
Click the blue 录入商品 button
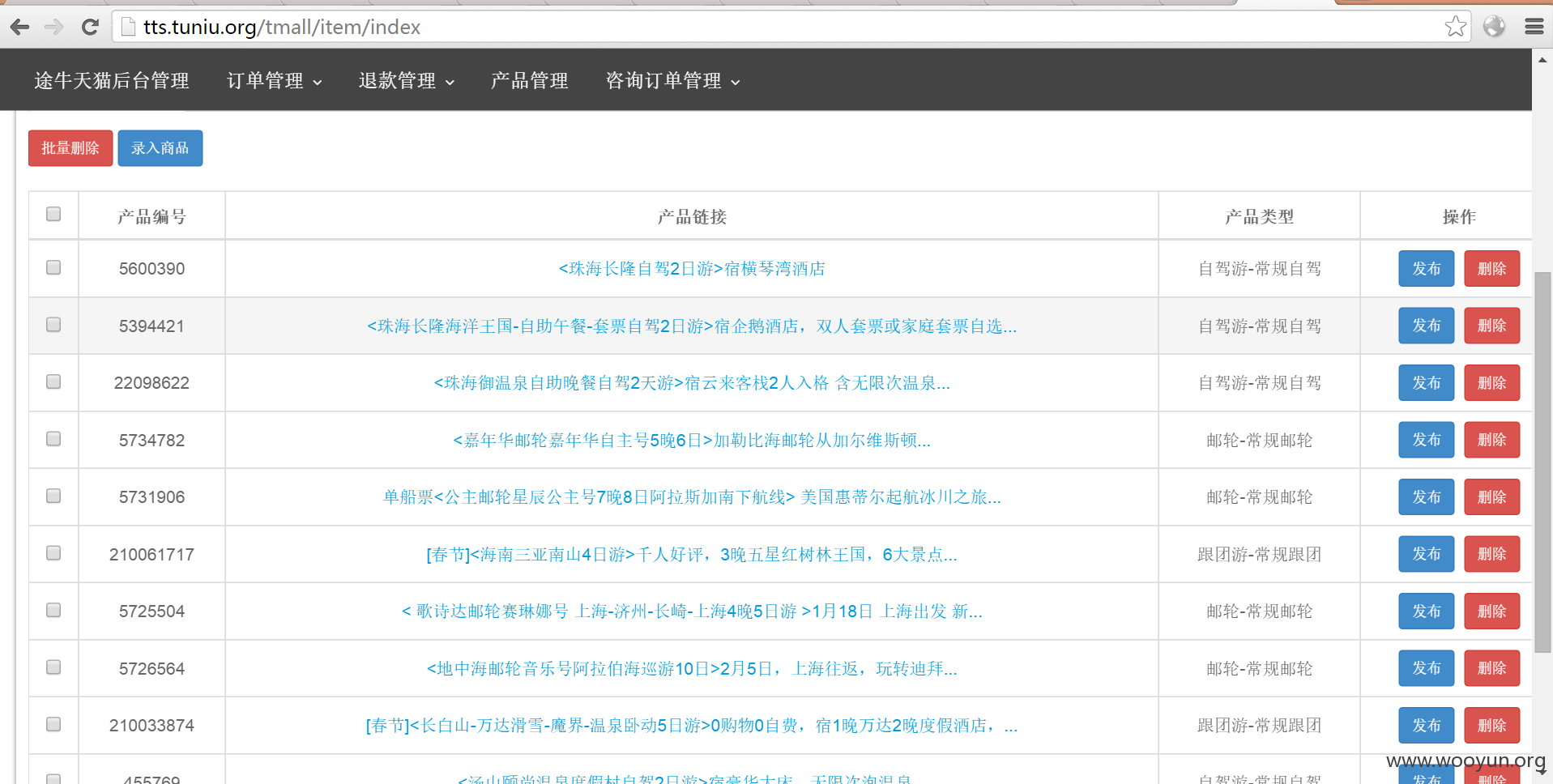click(160, 148)
